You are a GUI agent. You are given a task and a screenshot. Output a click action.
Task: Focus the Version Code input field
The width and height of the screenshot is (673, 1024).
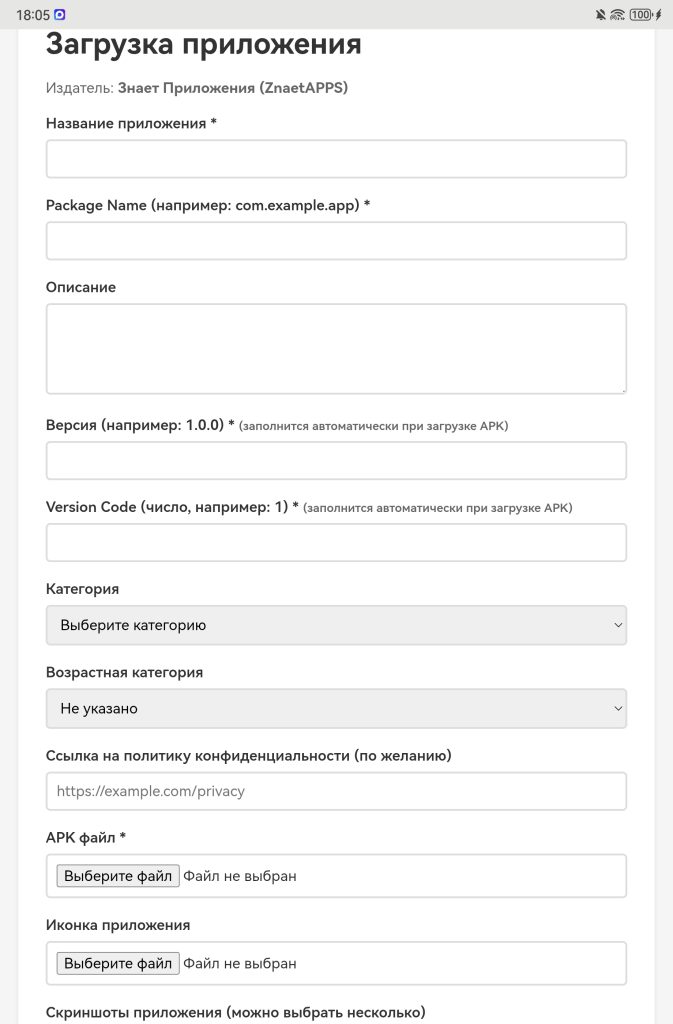coord(336,542)
